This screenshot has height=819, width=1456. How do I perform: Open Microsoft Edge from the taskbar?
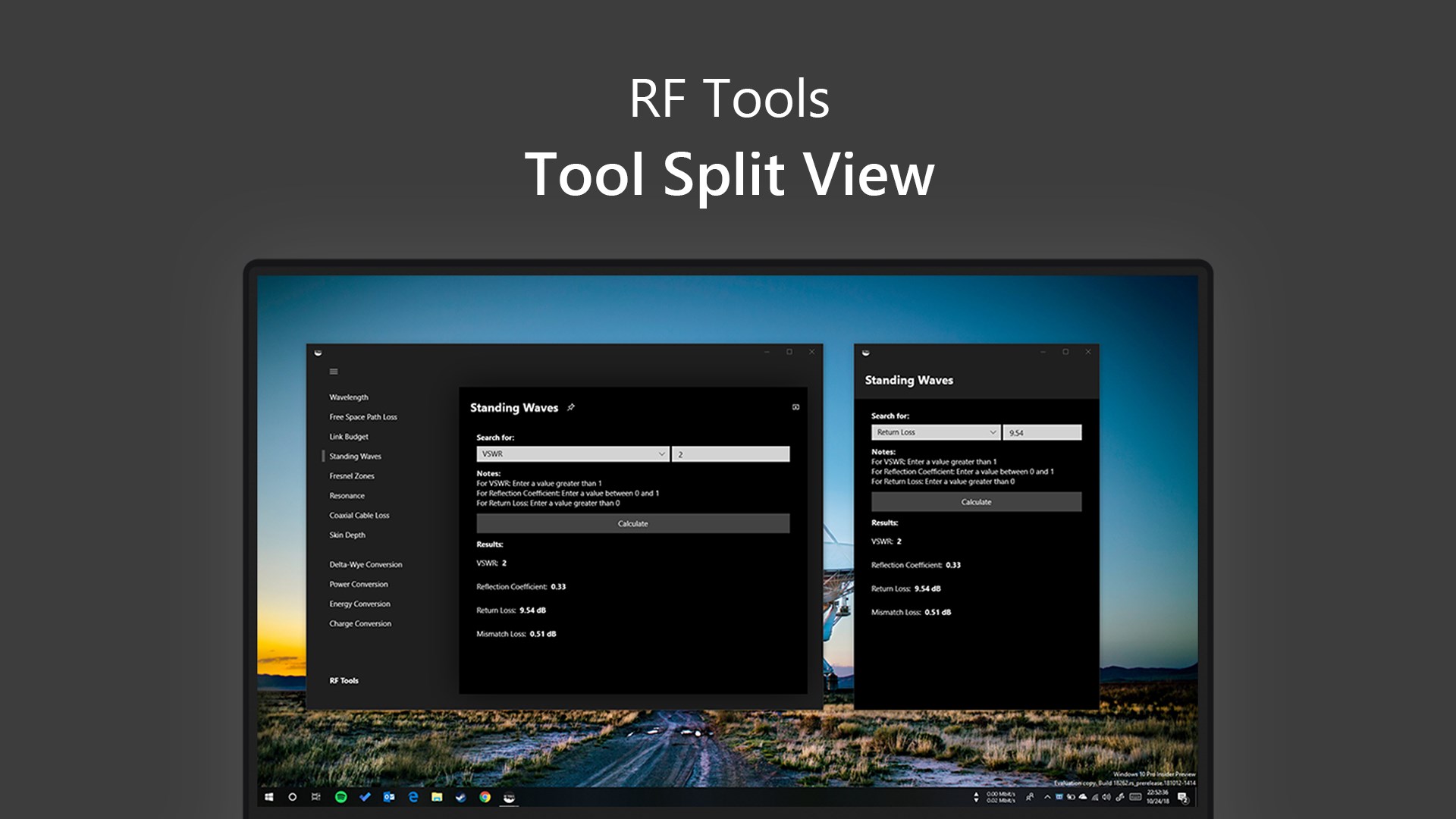(413, 798)
